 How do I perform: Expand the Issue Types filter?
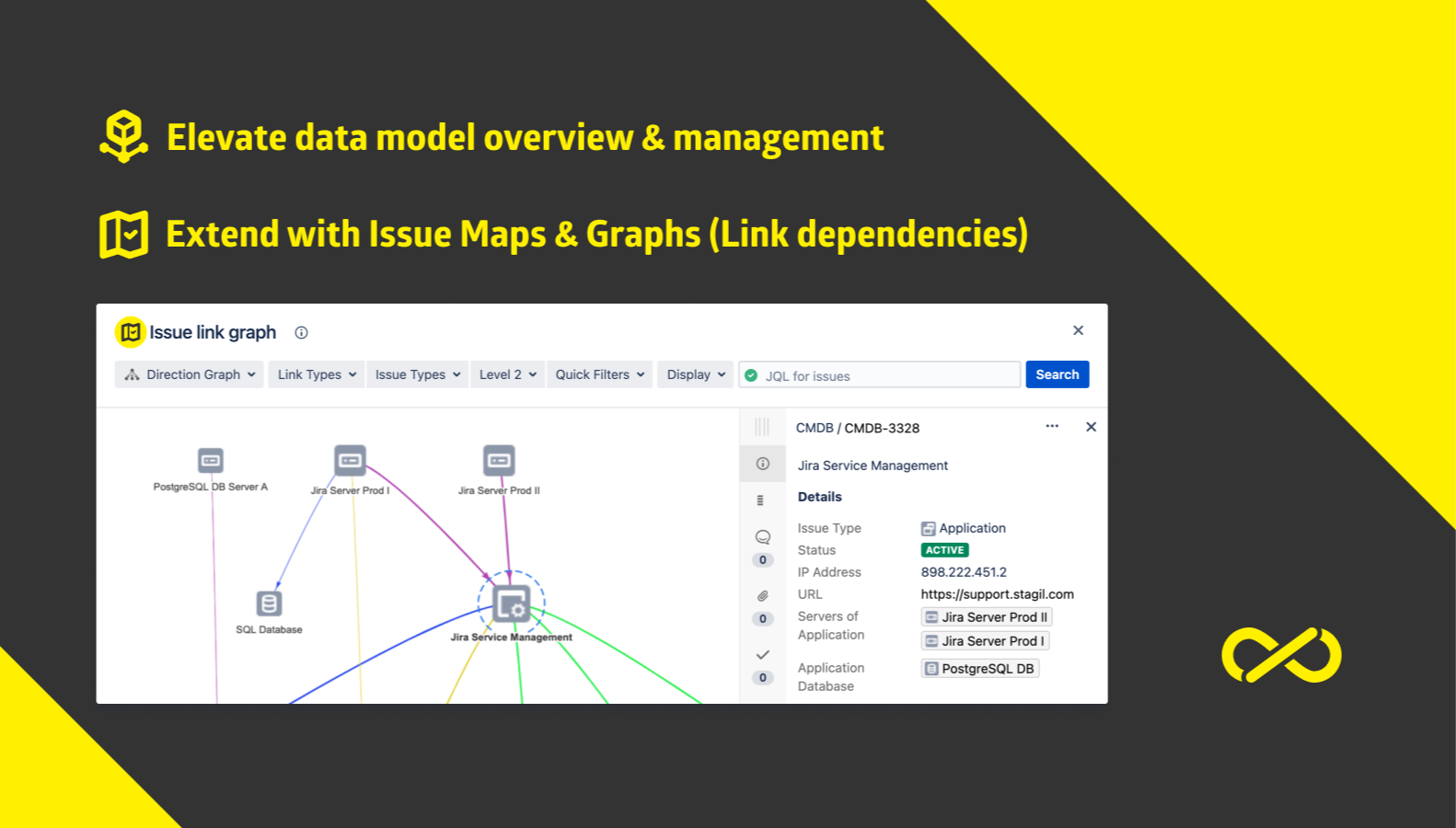pyautogui.click(x=418, y=374)
